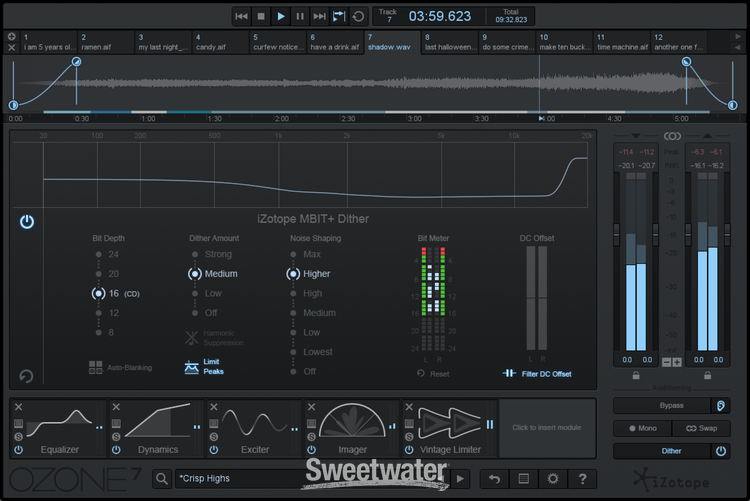Select Low dither amount
This screenshot has width=750, height=501.
click(x=207, y=293)
